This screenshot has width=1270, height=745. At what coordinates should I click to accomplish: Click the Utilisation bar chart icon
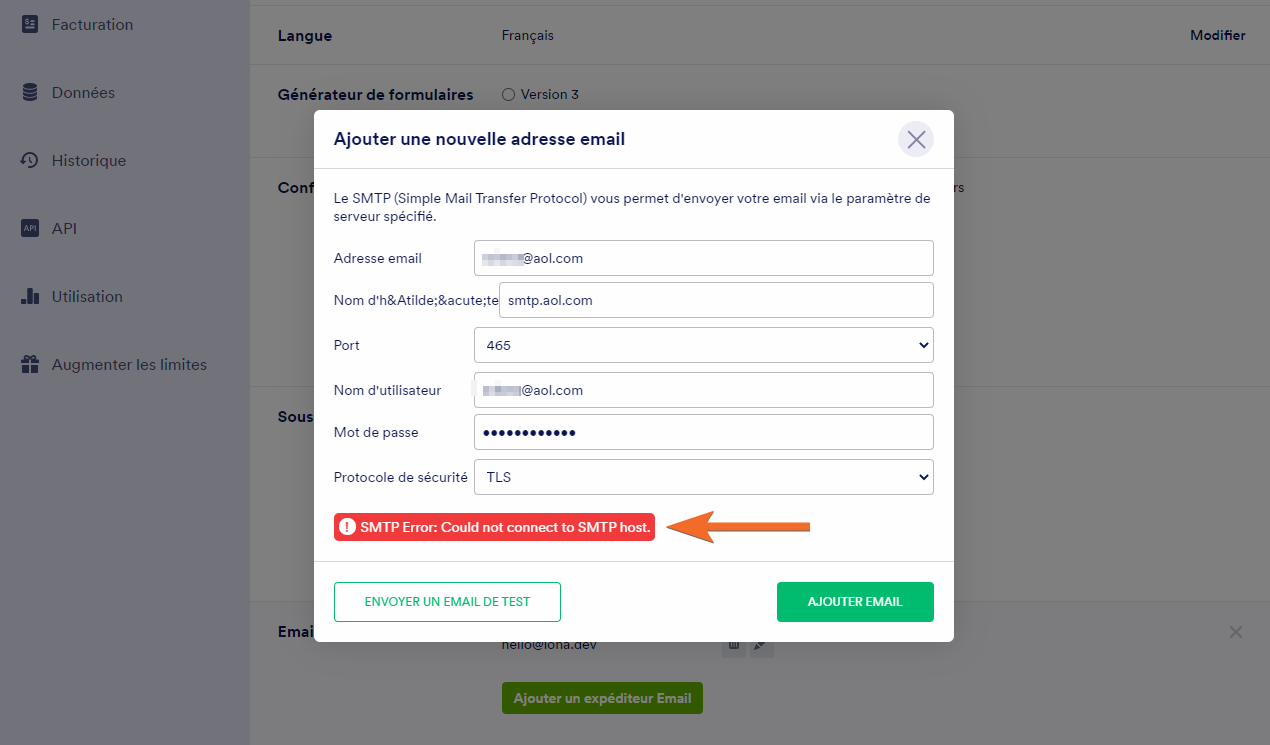(x=30, y=297)
